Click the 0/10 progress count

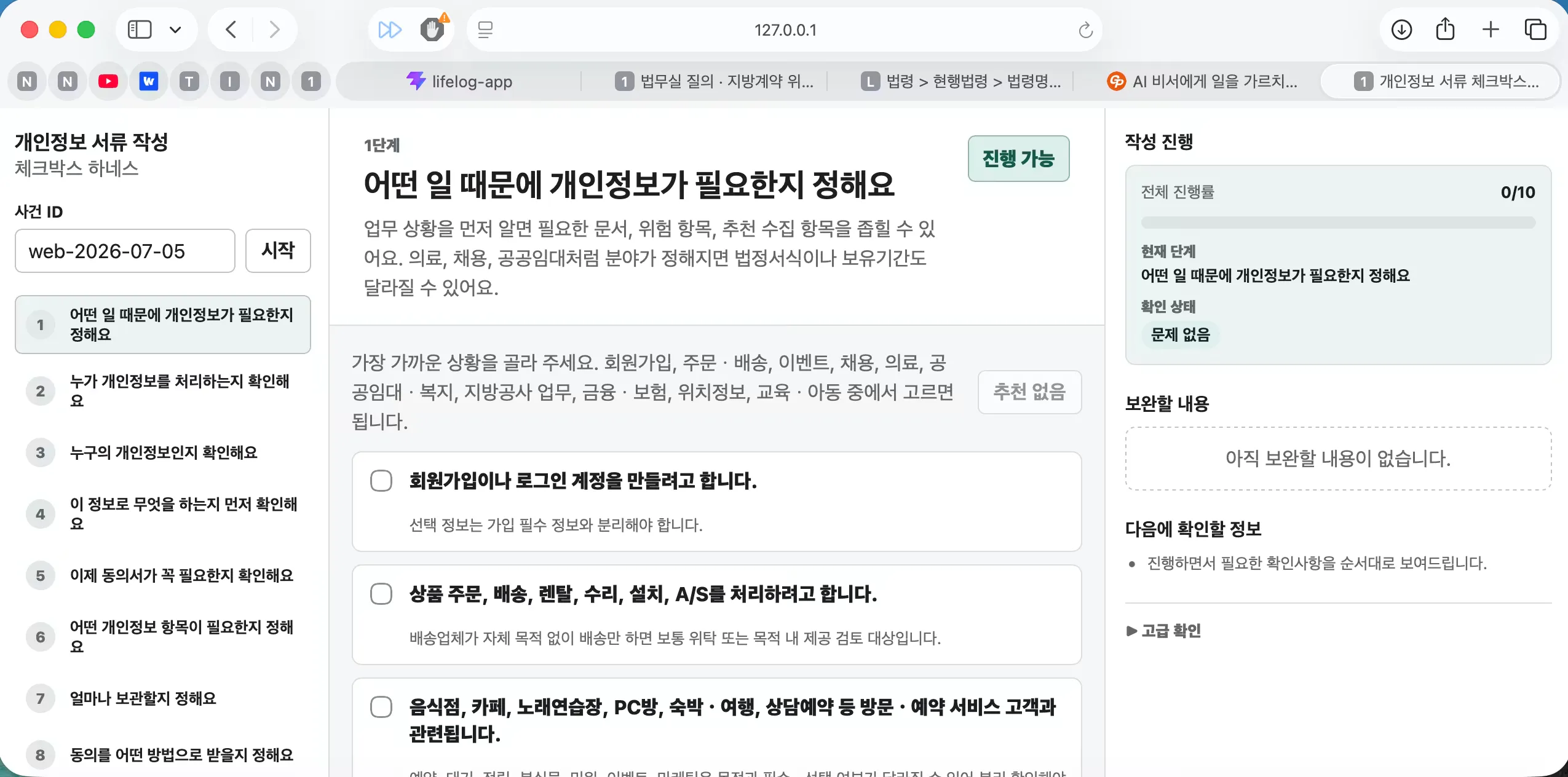[x=1518, y=192]
